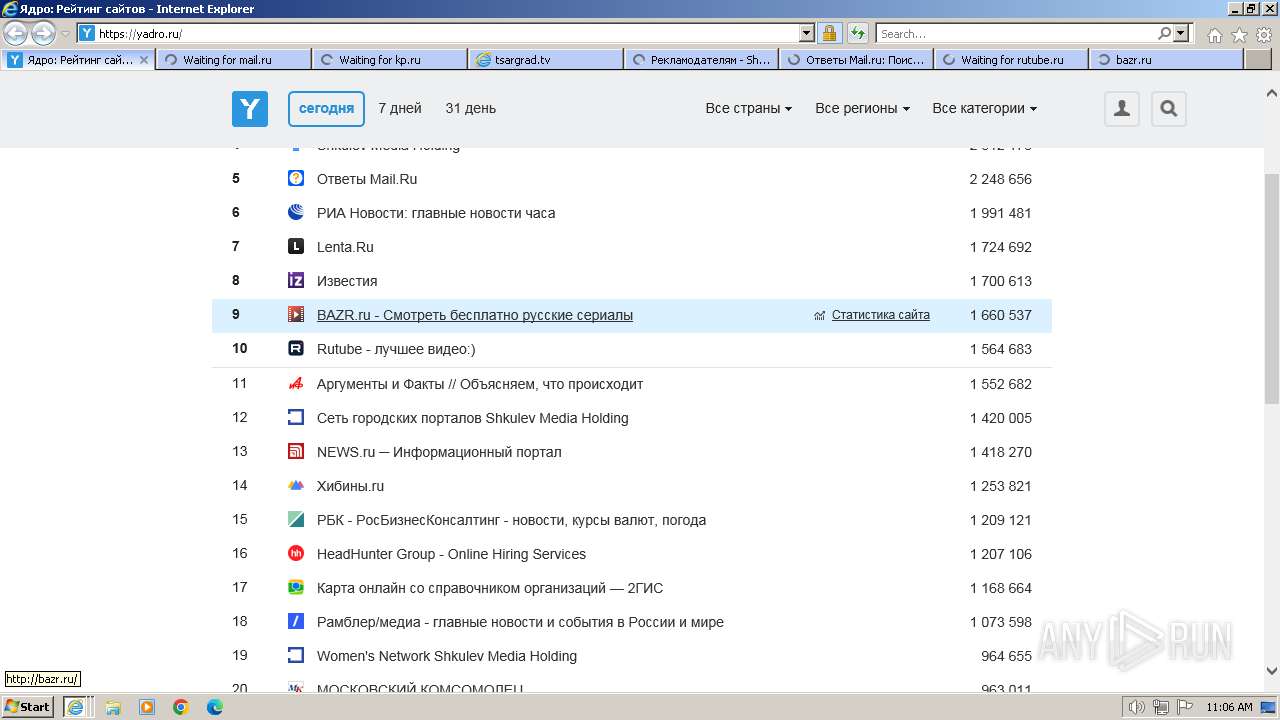
Task: Click the refresh page icon
Action: point(858,34)
